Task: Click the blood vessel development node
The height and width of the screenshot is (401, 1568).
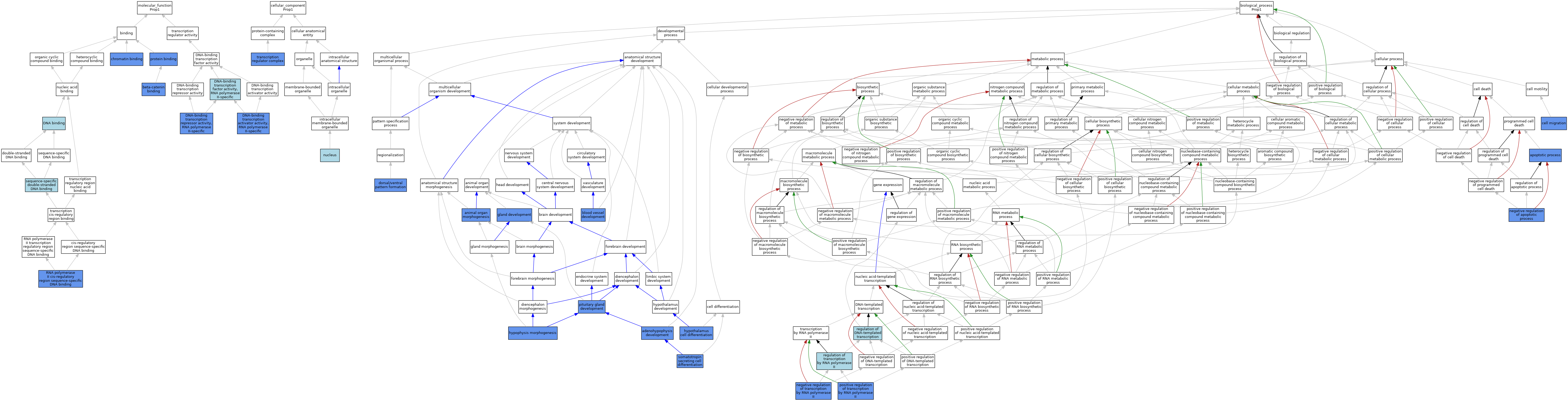Action: pos(593,214)
